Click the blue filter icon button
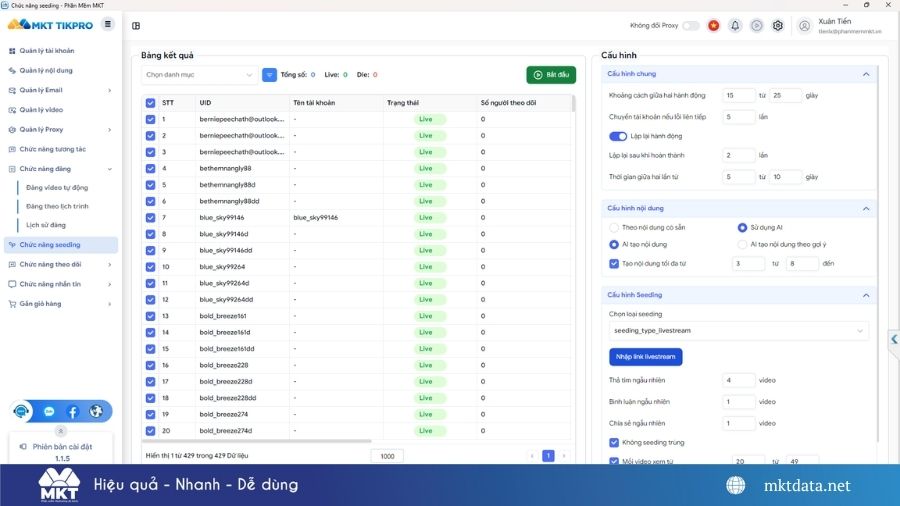This screenshot has height=506, width=900. point(269,75)
